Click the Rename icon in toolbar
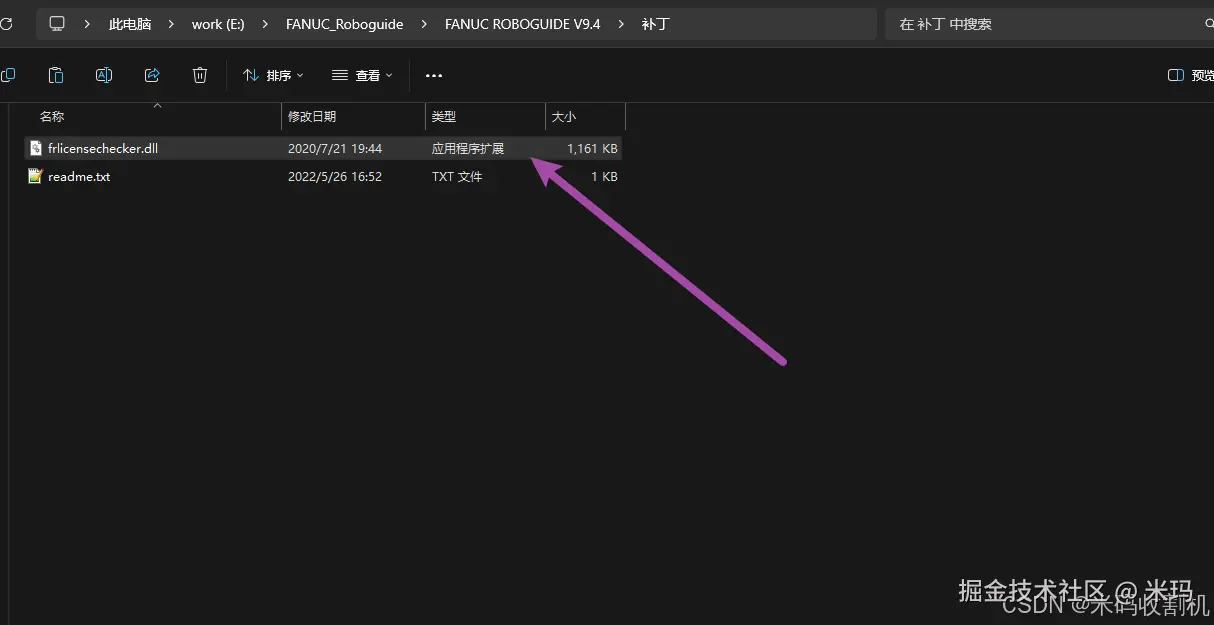The width and height of the screenshot is (1214, 625). click(104, 75)
